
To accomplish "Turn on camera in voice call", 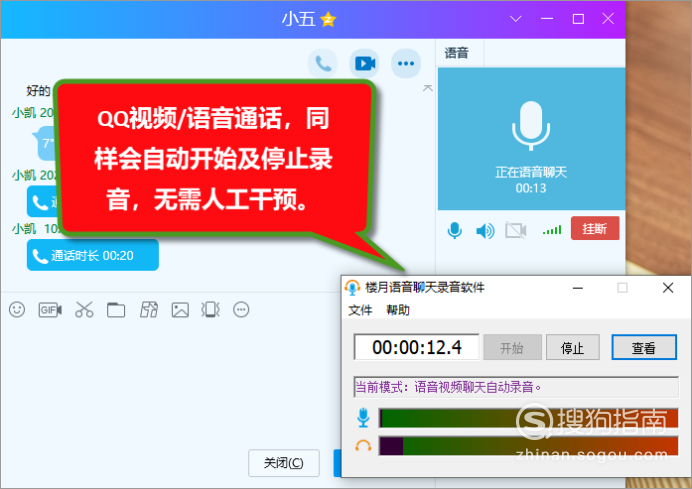I will tap(515, 230).
